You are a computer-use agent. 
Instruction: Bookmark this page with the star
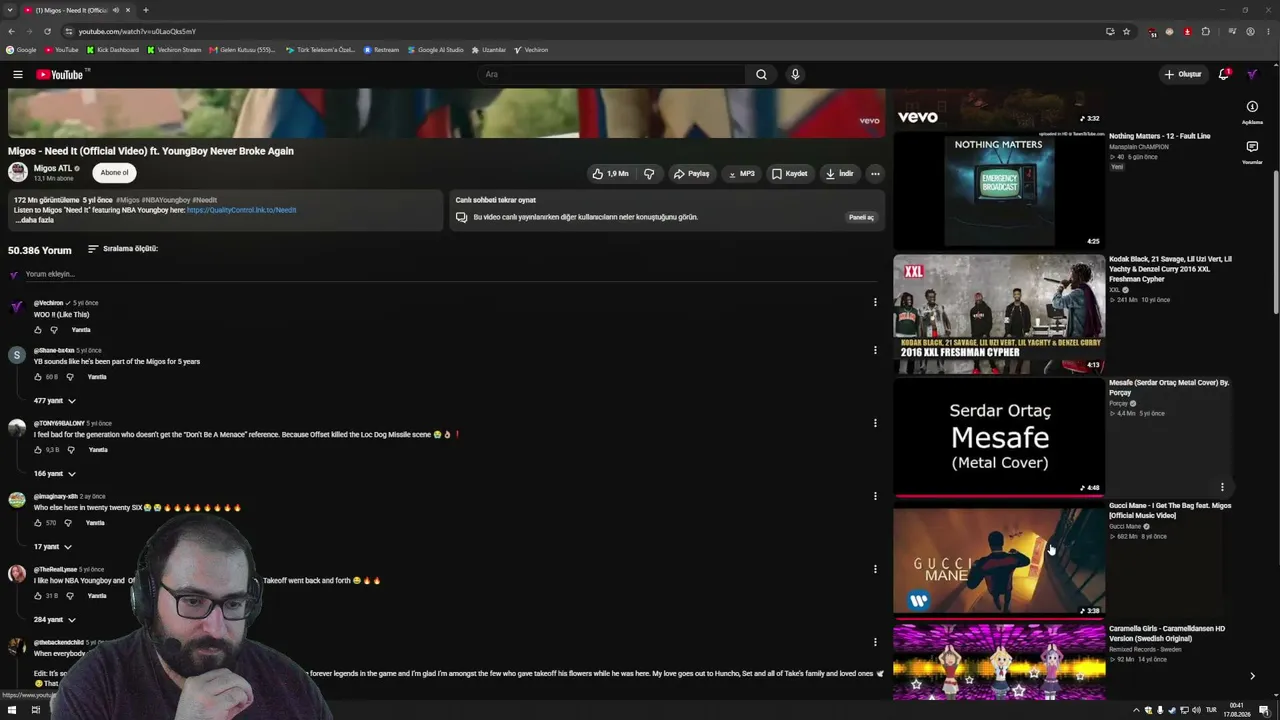[x=1126, y=31]
